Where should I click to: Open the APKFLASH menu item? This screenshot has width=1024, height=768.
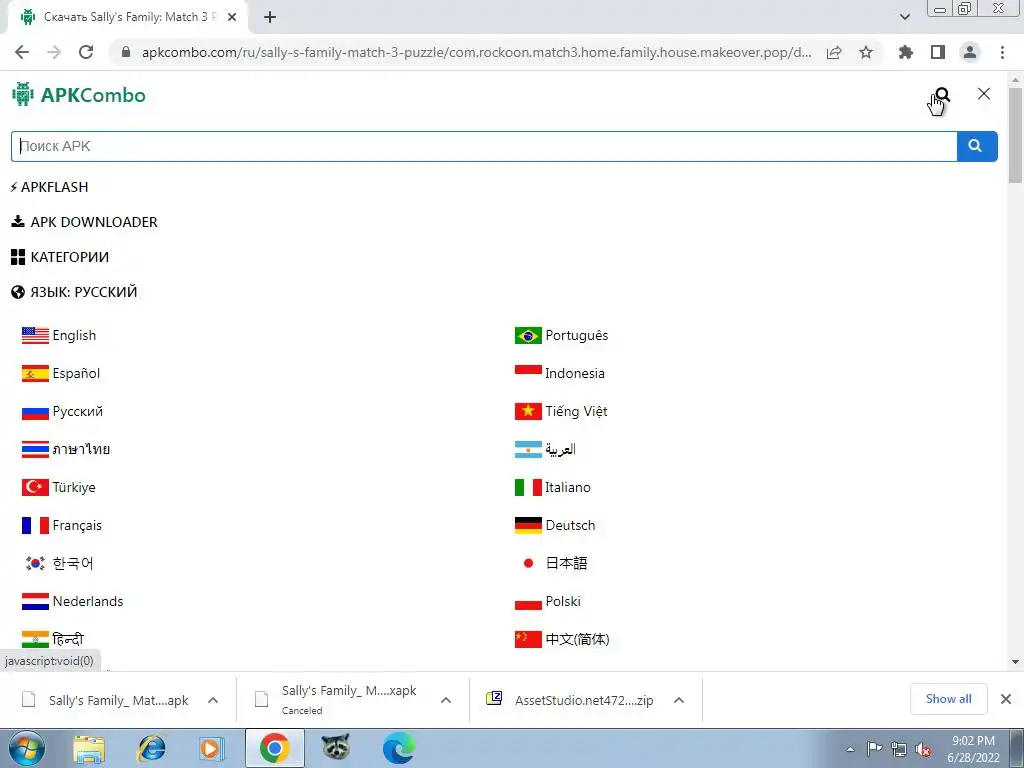pyautogui.click(x=50, y=187)
